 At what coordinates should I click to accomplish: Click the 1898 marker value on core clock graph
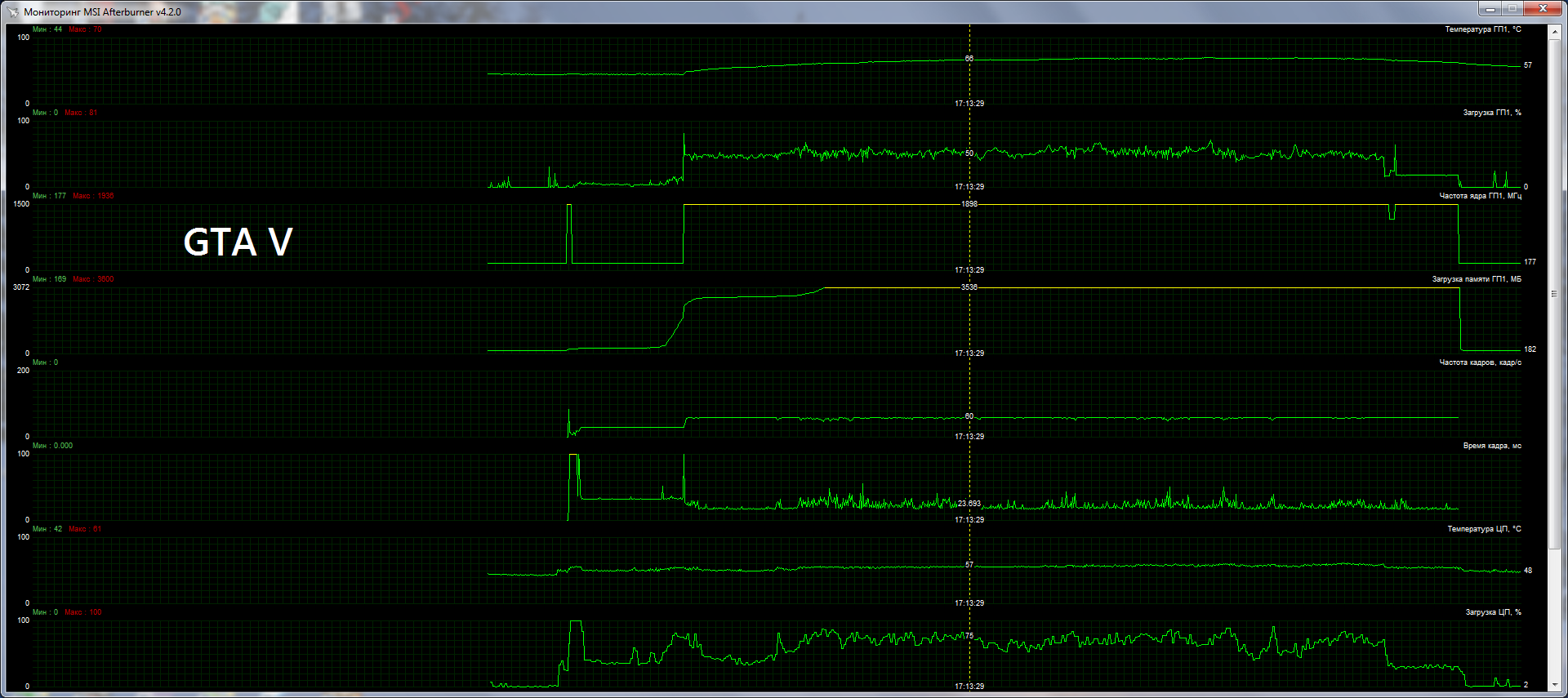pos(969,204)
